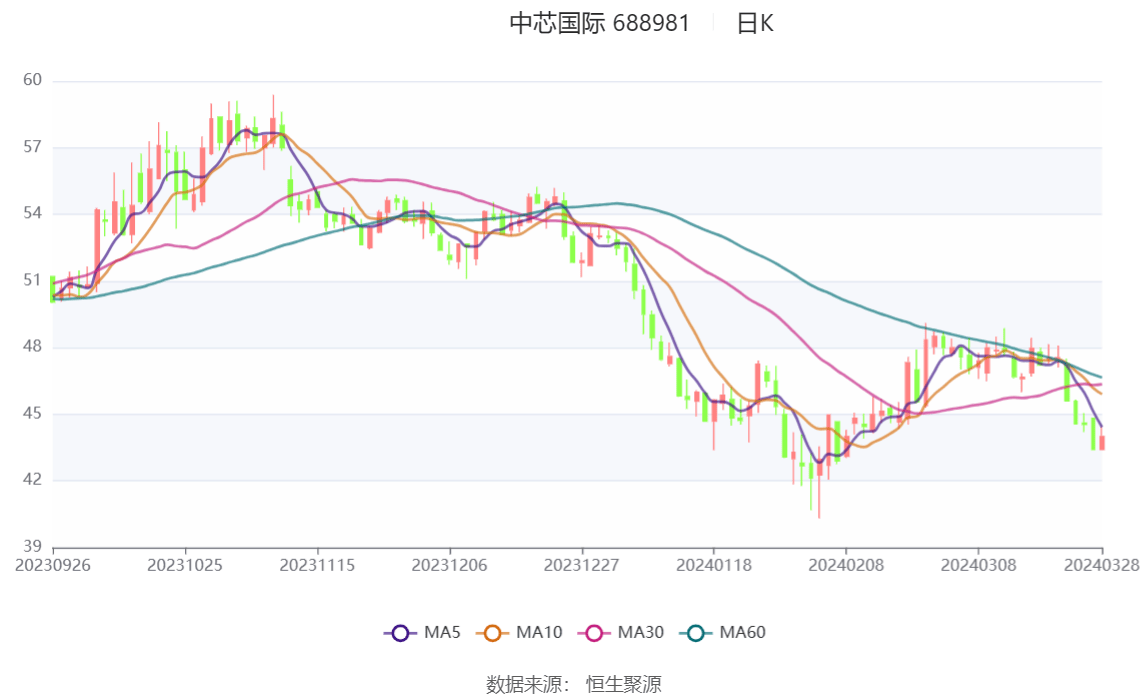The height and width of the screenshot is (699, 1148).
Task: Toggle the MA5 legend series
Action: pyautogui.click(x=422, y=632)
